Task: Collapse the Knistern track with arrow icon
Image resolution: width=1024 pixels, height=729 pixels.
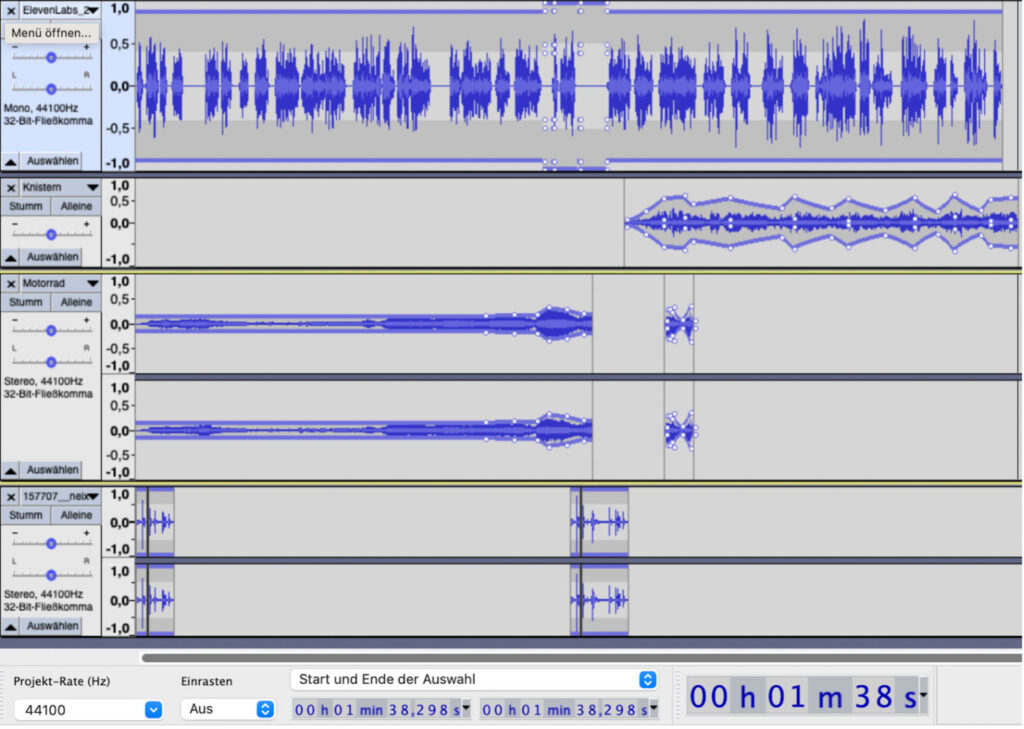Action: tap(11, 257)
